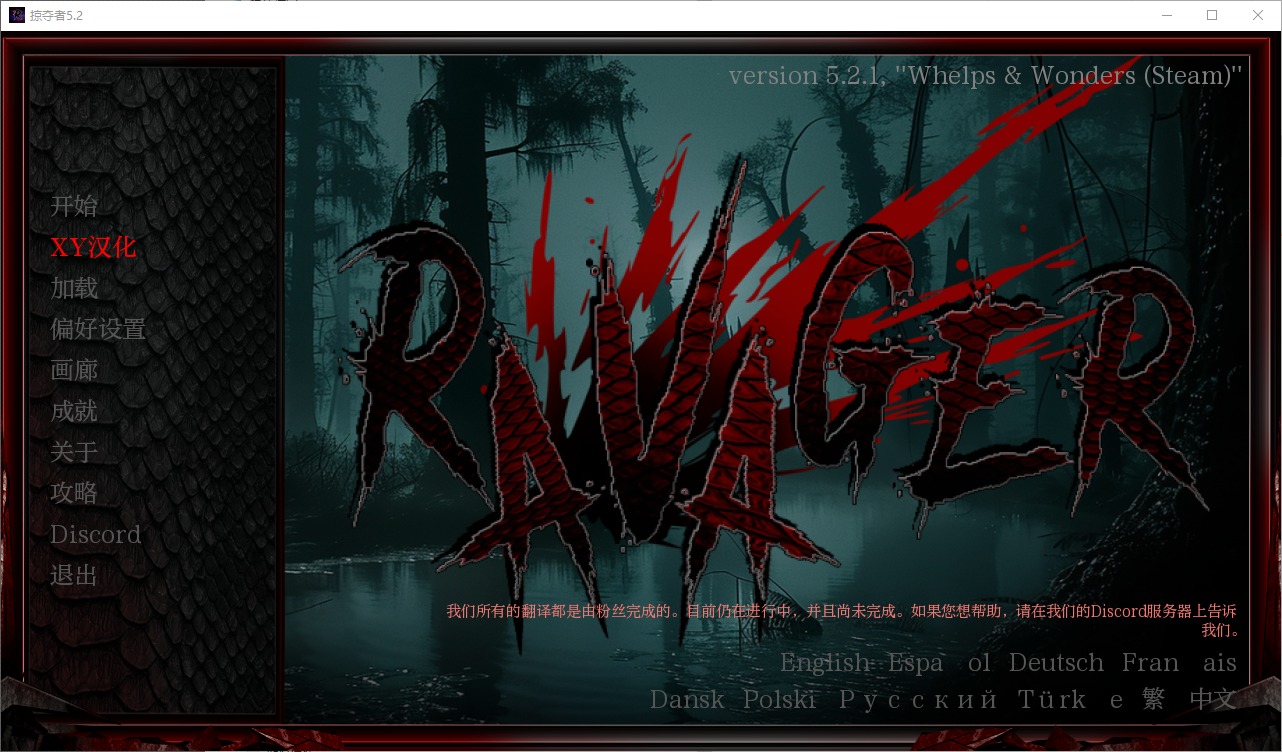
Task: Open the 画廊 gallery
Action: point(74,370)
